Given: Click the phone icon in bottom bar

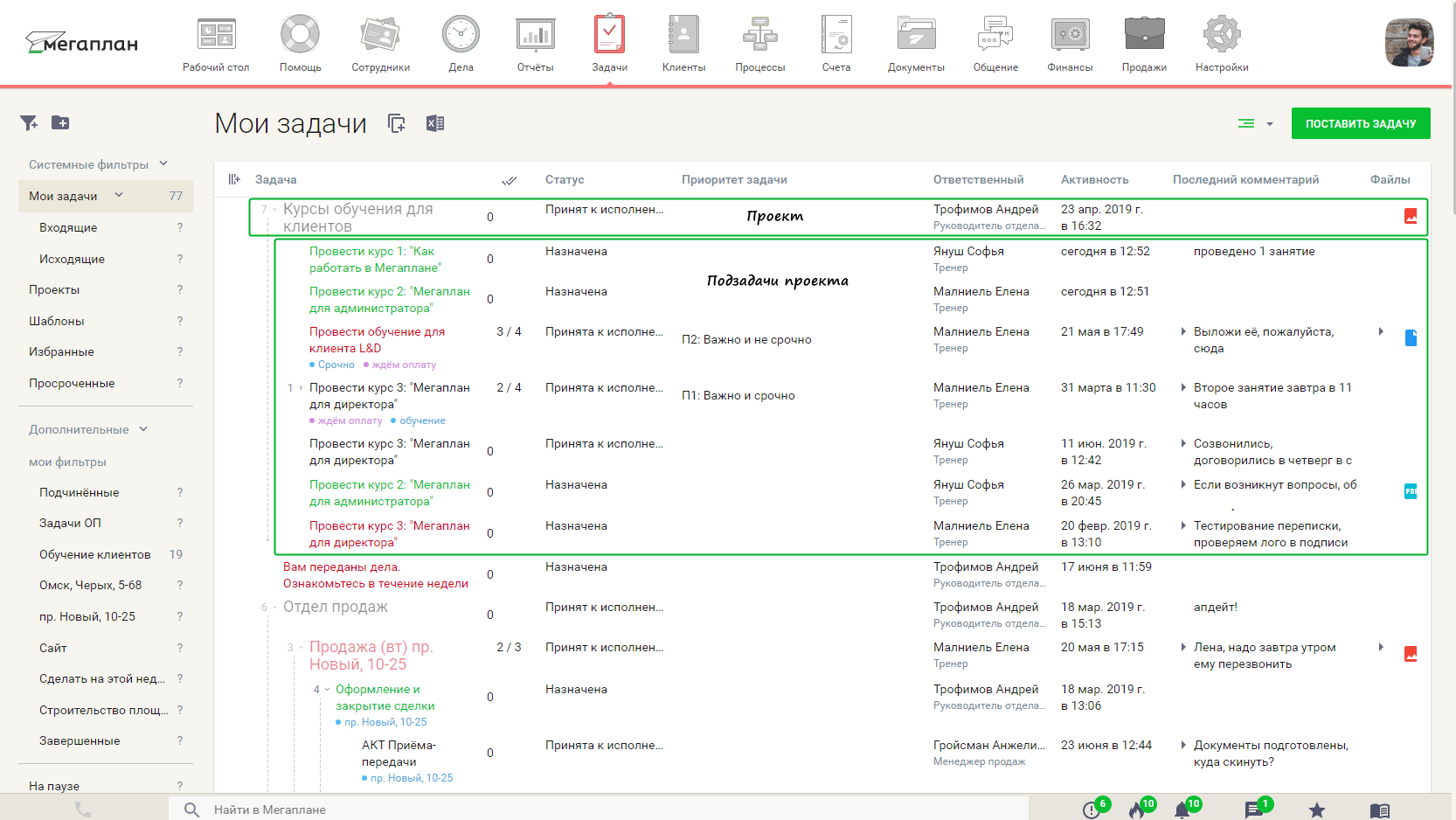Looking at the screenshot, I should [83, 810].
